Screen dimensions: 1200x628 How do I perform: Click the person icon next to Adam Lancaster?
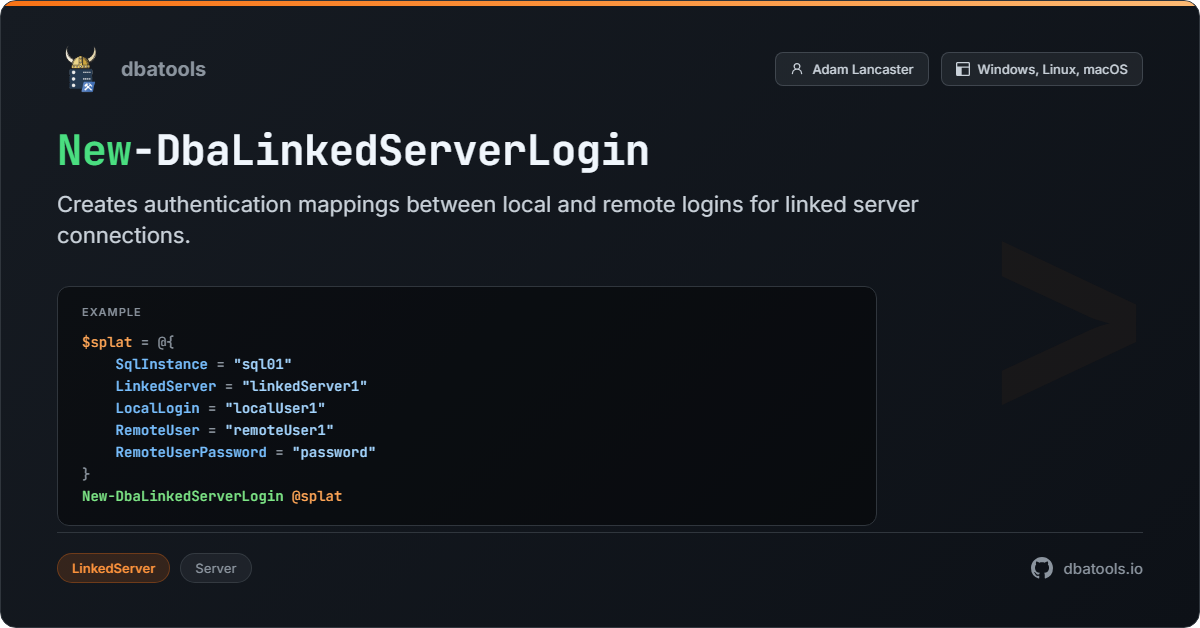click(797, 69)
